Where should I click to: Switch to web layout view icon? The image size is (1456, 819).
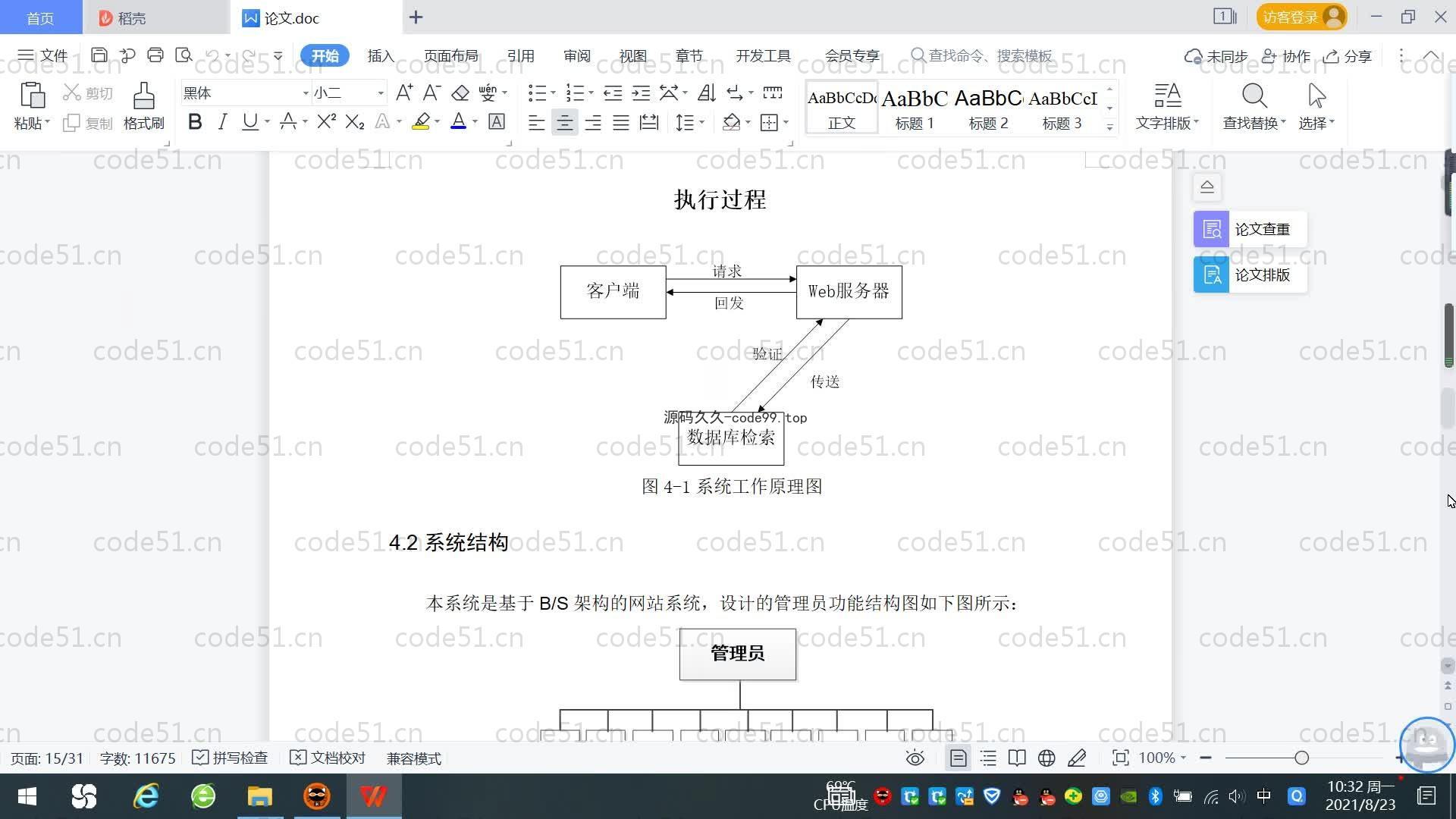[1046, 758]
